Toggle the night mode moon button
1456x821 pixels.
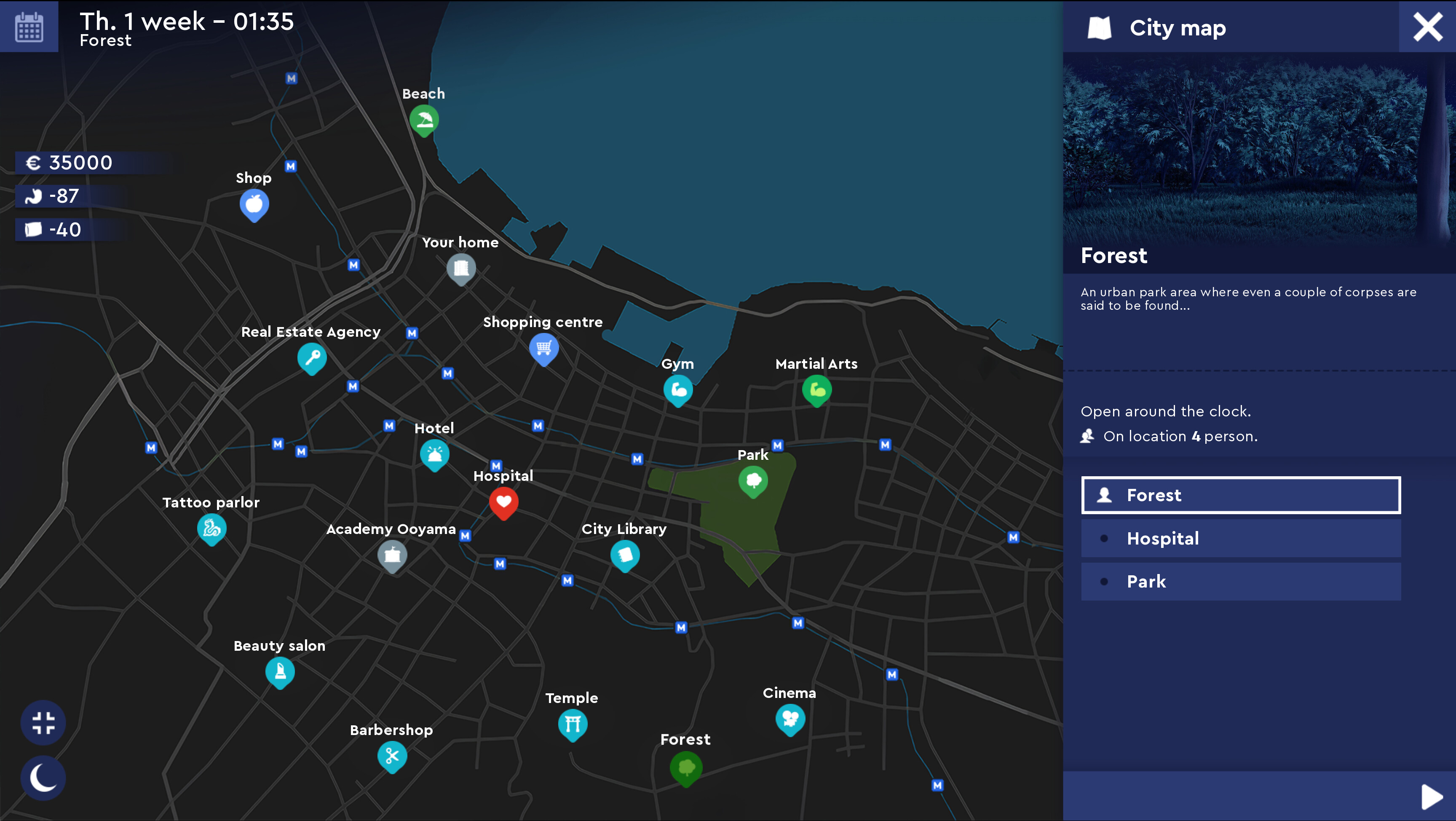click(43, 778)
